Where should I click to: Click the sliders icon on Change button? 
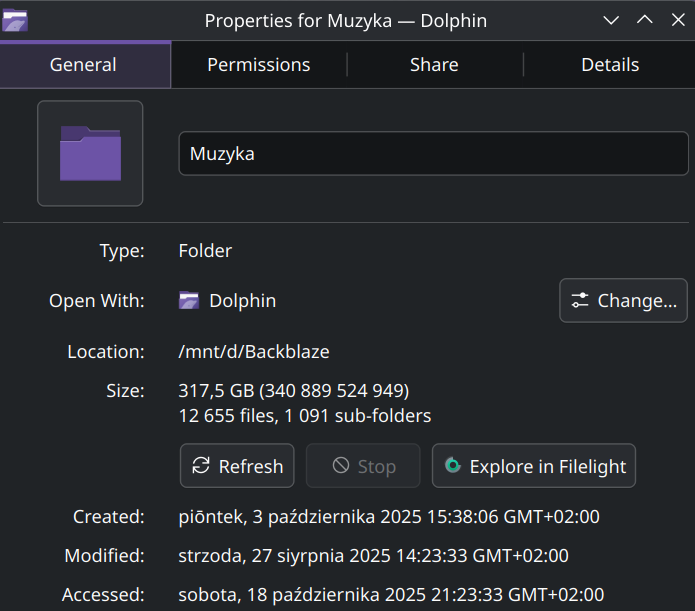point(579,300)
